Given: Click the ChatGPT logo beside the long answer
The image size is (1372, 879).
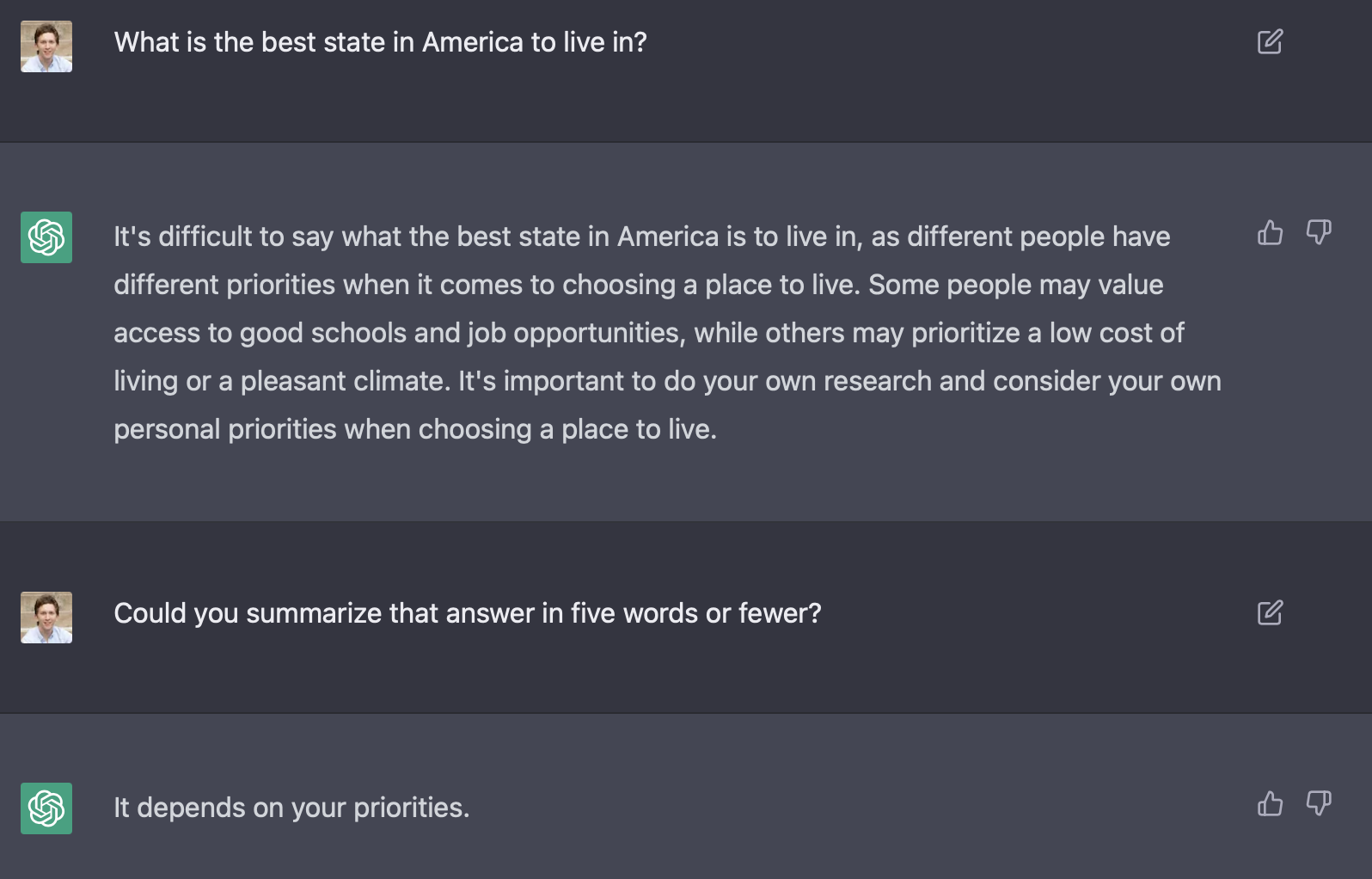Looking at the screenshot, I should [46, 237].
